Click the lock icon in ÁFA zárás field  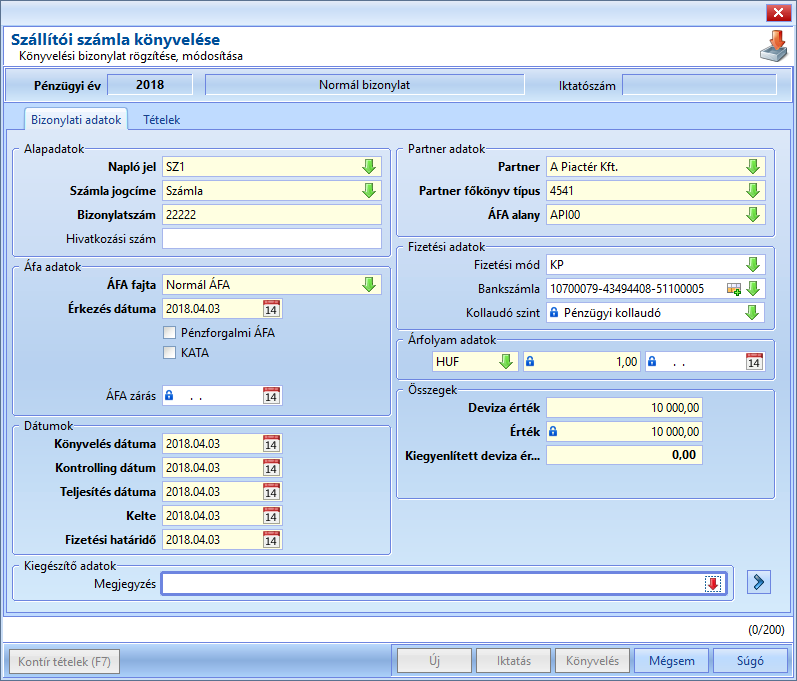(169, 395)
